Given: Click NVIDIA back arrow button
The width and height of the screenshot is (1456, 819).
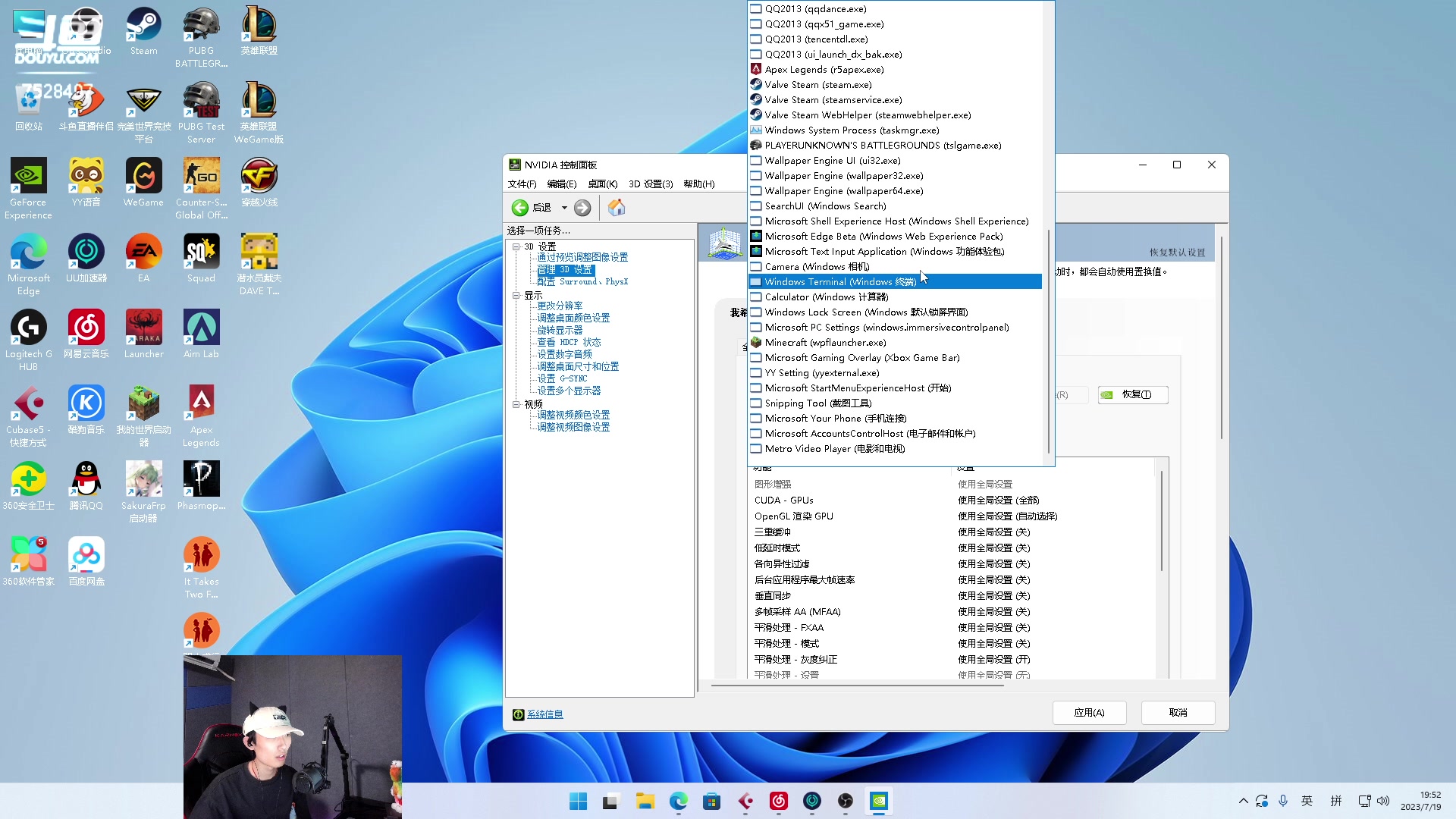Looking at the screenshot, I should pos(520,208).
